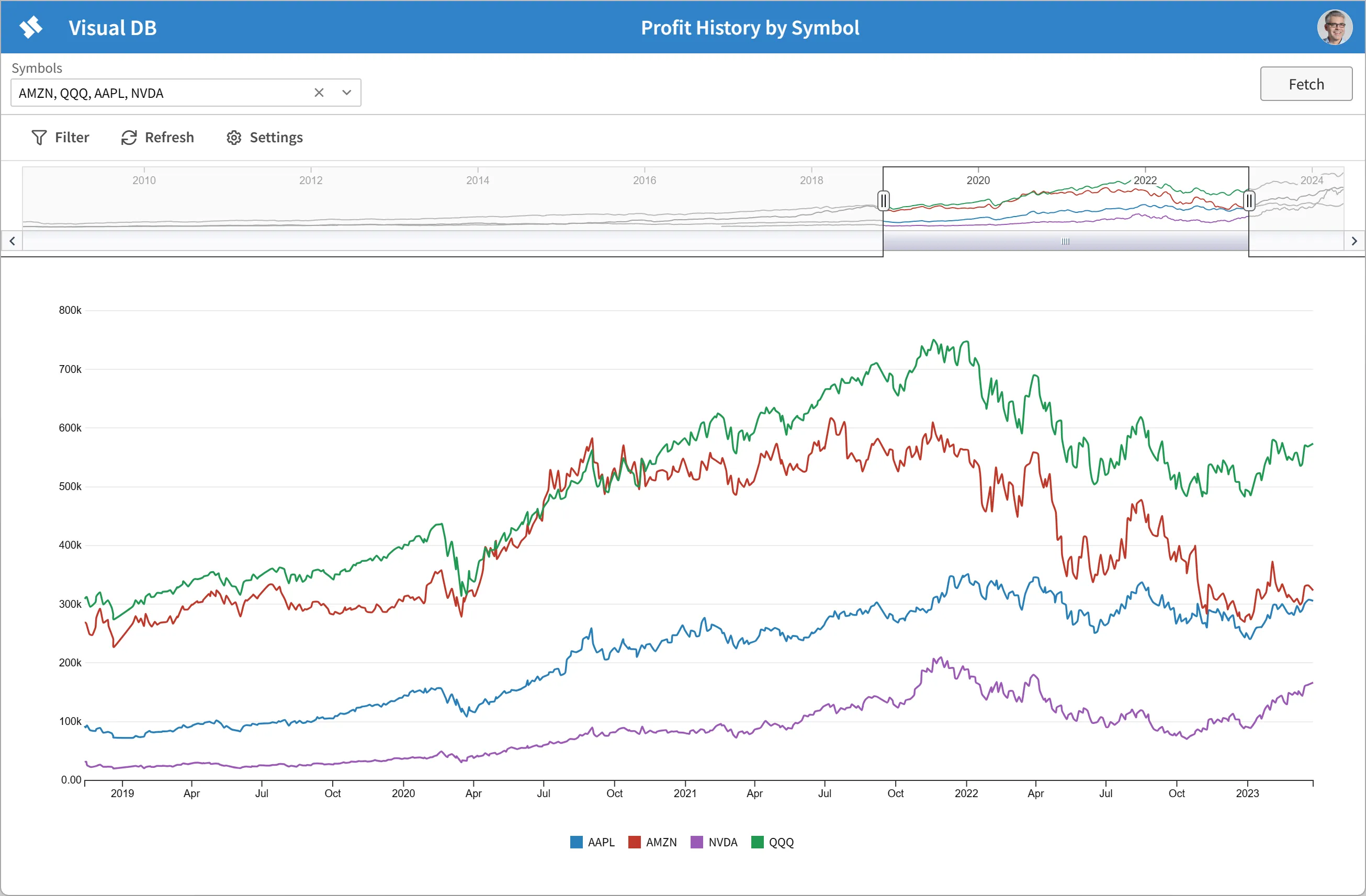The width and height of the screenshot is (1366, 896).
Task: Hide the QQQ series via its legend entry
Action: (773, 842)
